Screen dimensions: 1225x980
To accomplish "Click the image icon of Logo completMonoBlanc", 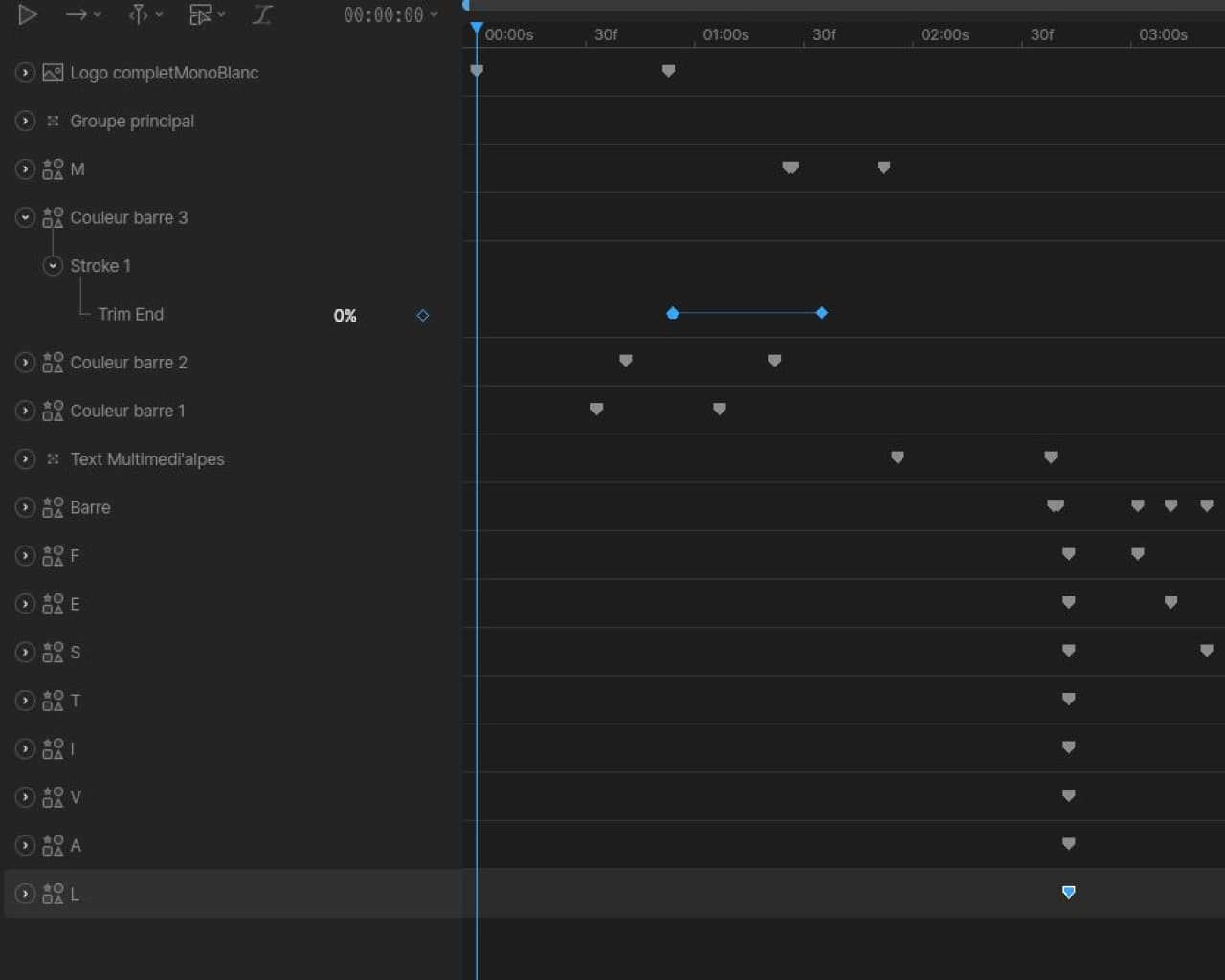I will pyautogui.click(x=53, y=73).
